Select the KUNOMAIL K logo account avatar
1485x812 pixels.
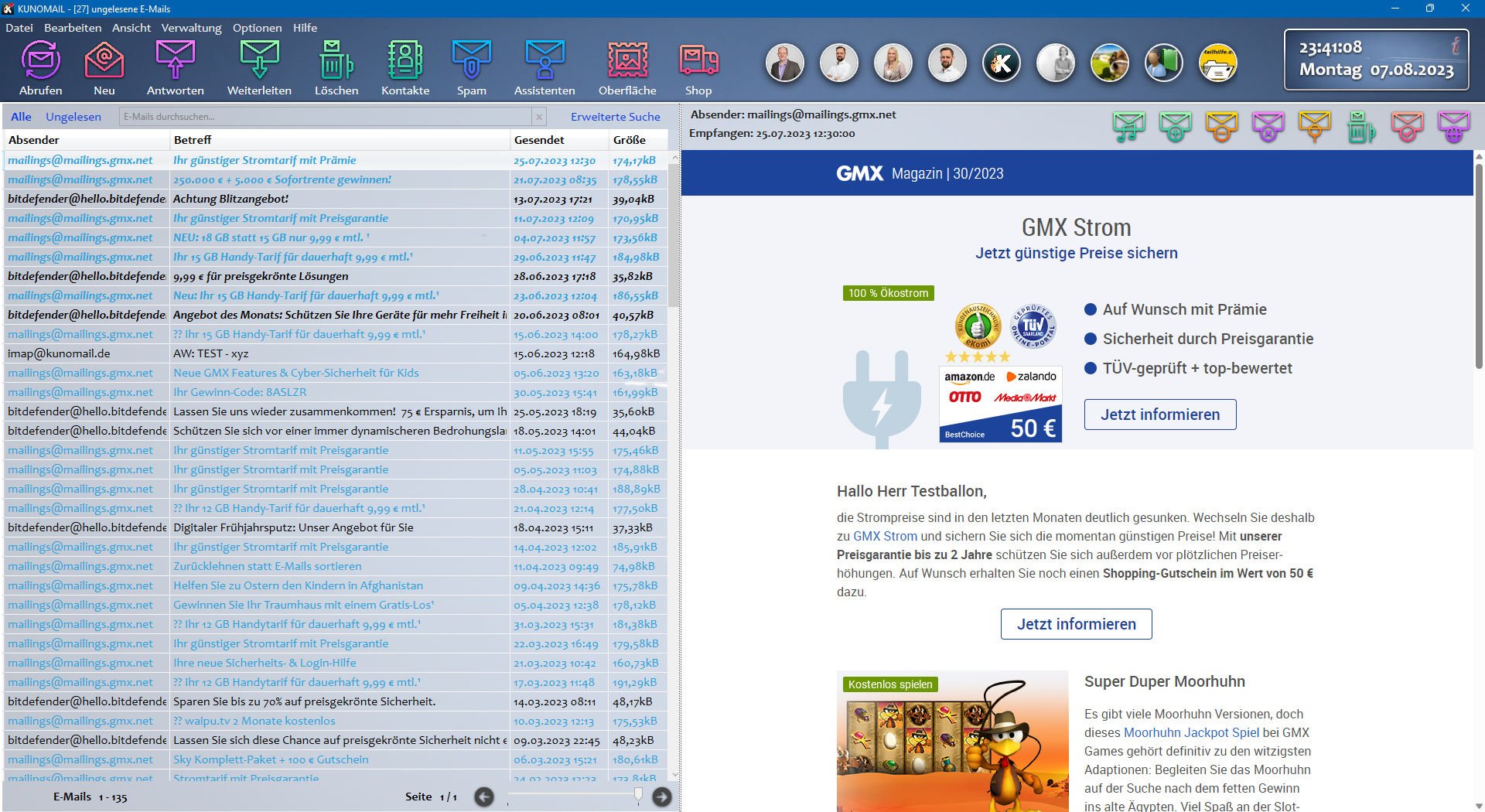pos(1002,63)
